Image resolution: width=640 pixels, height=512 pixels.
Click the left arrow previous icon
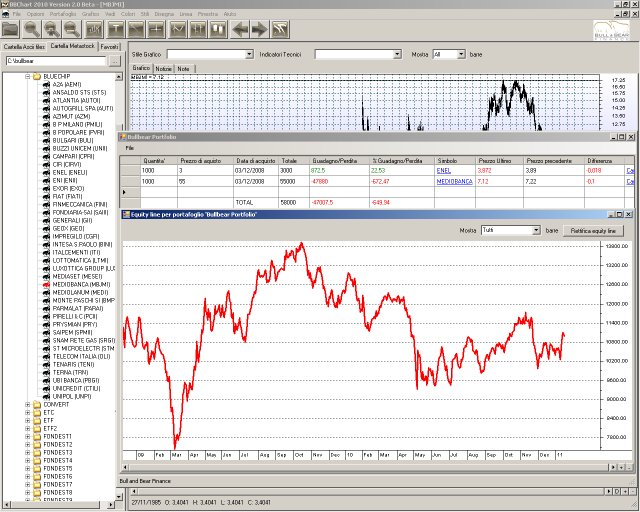click(240, 29)
